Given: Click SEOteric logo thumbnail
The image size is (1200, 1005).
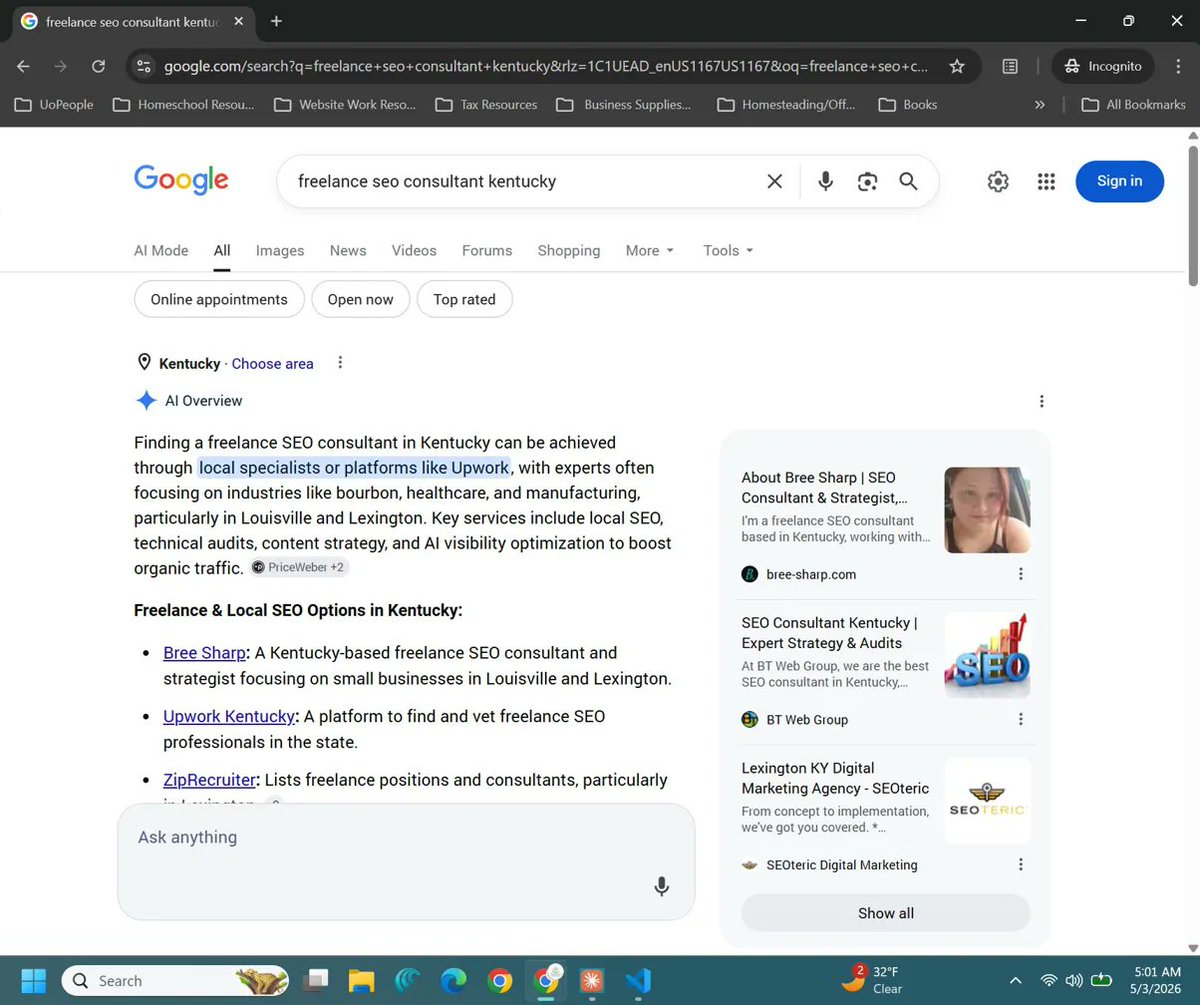Looking at the screenshot, I should 987,801.
